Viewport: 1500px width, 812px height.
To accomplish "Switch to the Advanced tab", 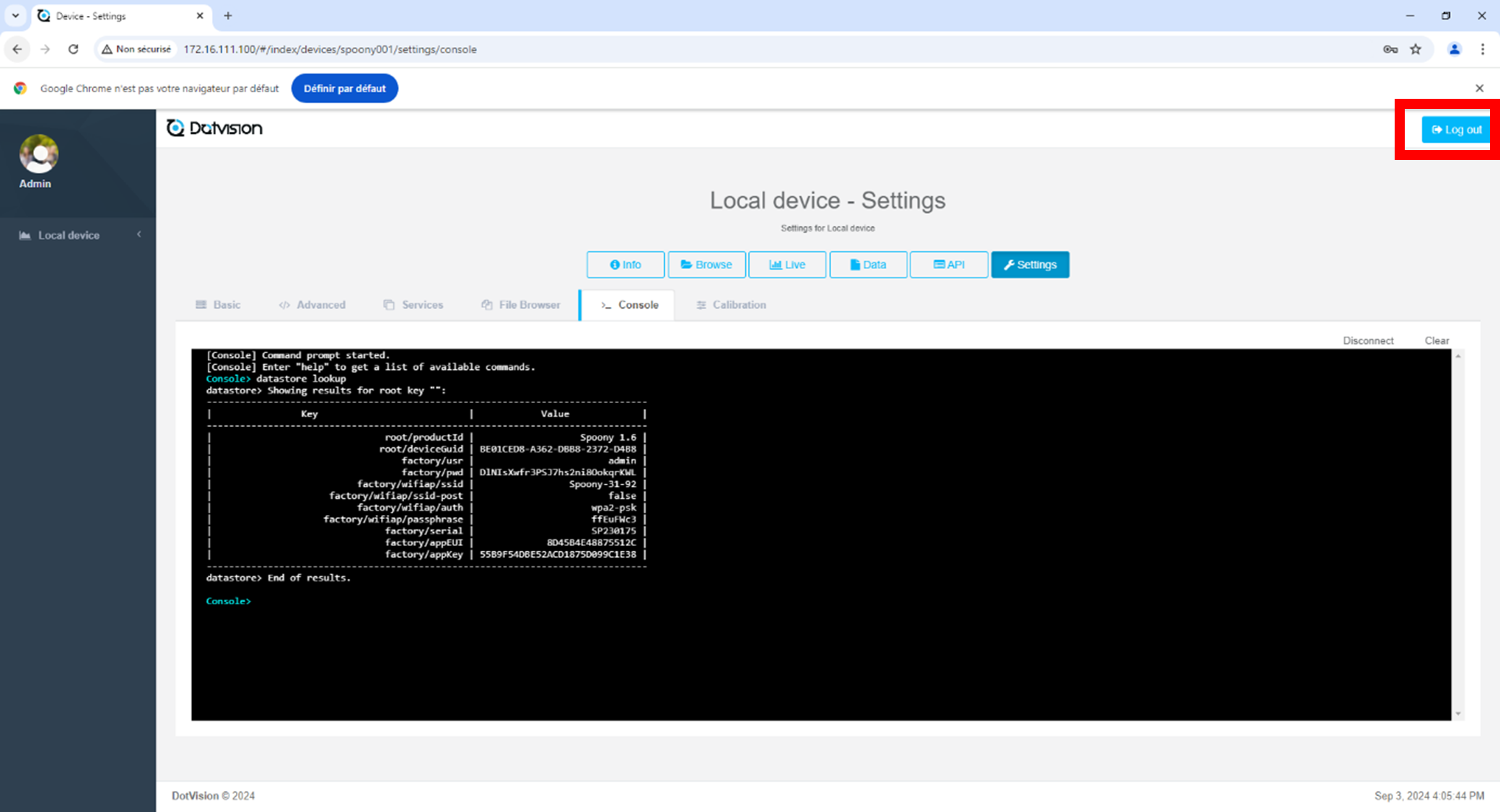I will coord(312,305).
